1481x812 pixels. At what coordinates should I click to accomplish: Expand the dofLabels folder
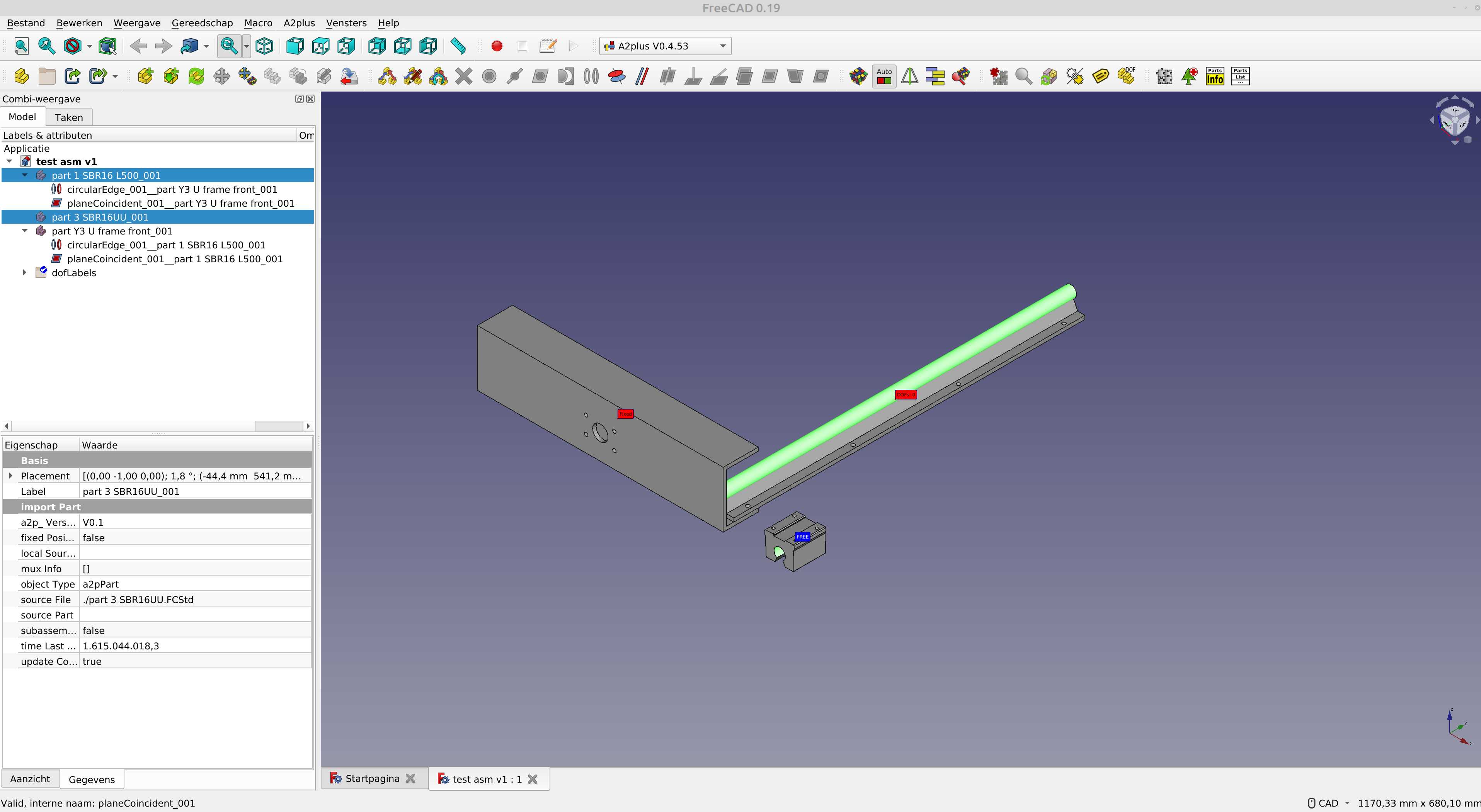[25, 273]
